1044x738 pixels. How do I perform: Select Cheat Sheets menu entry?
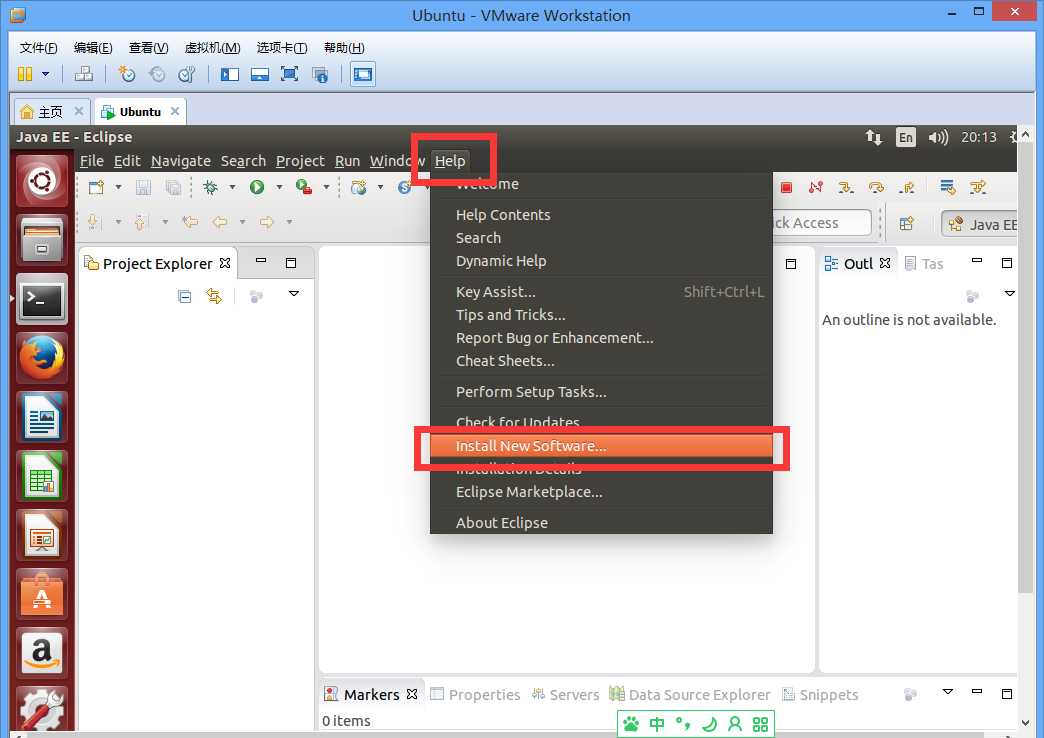(601, 361)
